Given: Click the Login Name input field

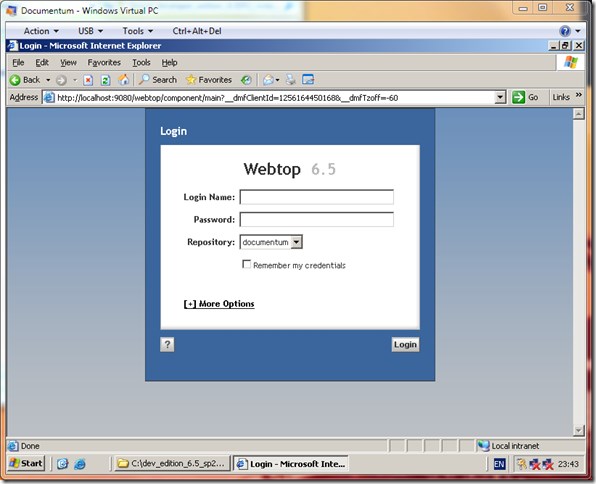Looking at the screenshot, I should click(317, 197).
